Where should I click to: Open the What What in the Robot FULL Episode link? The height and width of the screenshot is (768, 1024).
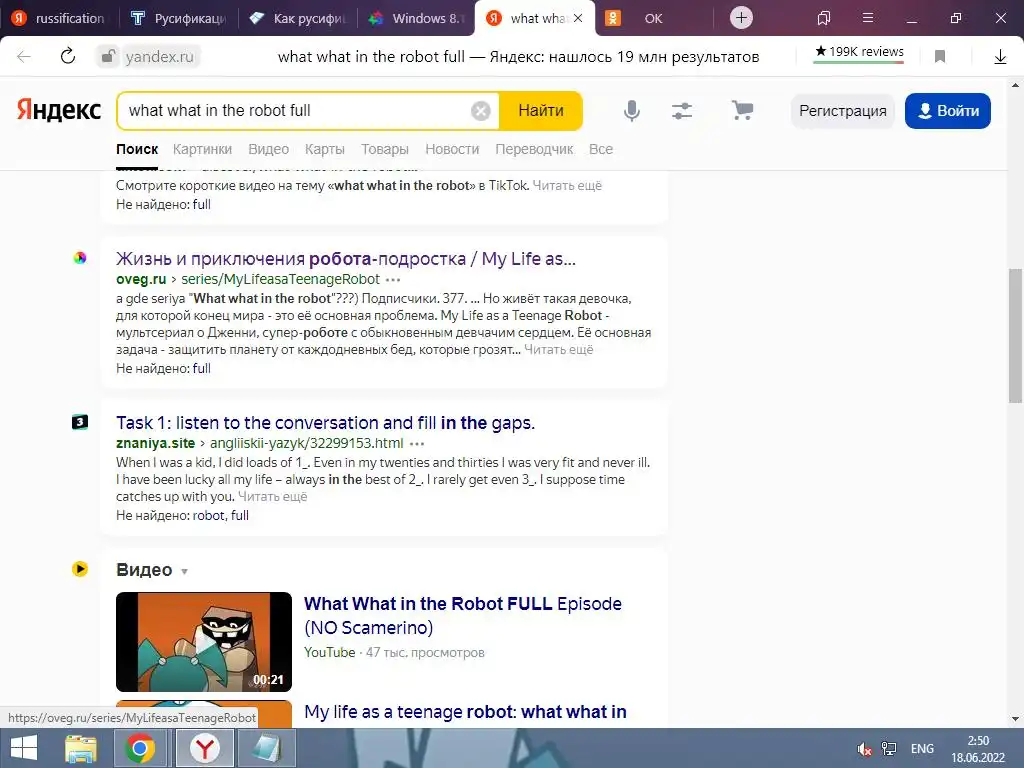tap(462, 615)
